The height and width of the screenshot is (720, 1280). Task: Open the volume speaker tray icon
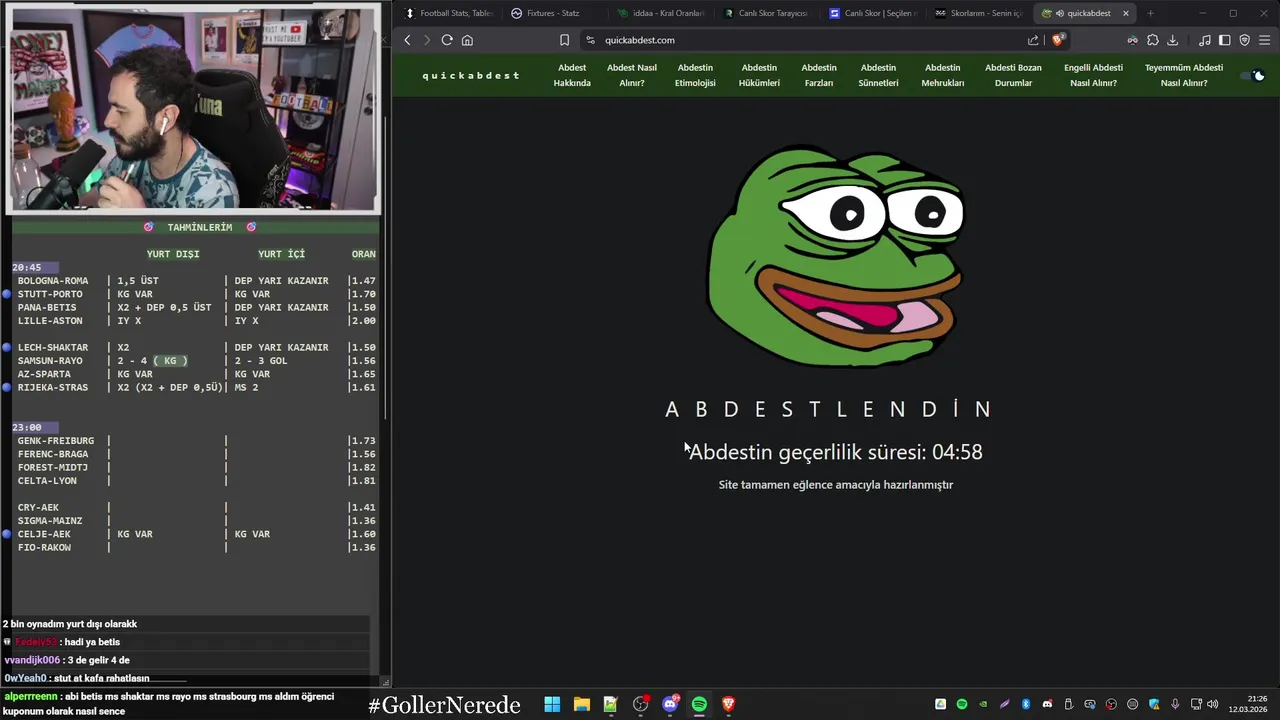coord(1212,704)
